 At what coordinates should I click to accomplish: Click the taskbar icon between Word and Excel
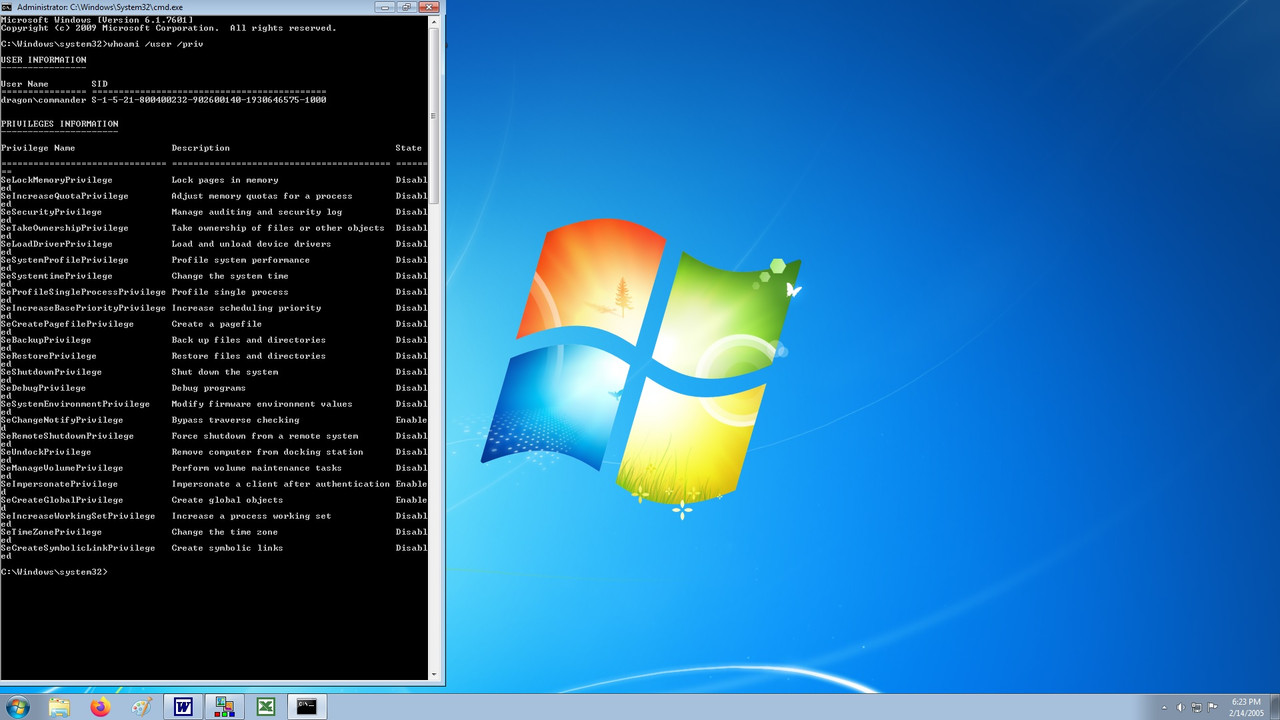click(x=225, y=707)
